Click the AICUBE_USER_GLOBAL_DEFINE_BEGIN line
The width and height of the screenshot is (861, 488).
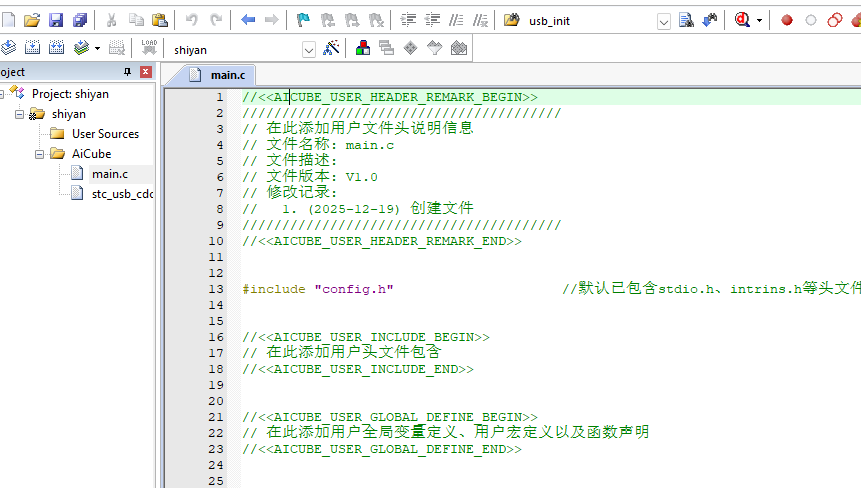[390, 417]
